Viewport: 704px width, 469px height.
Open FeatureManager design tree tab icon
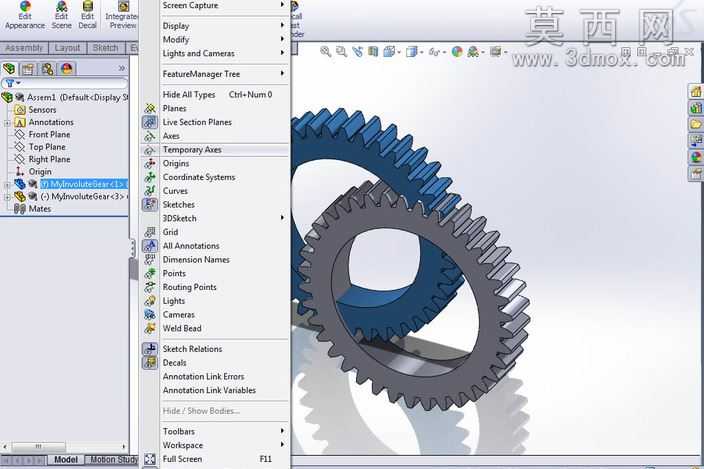tap(9, 69)
